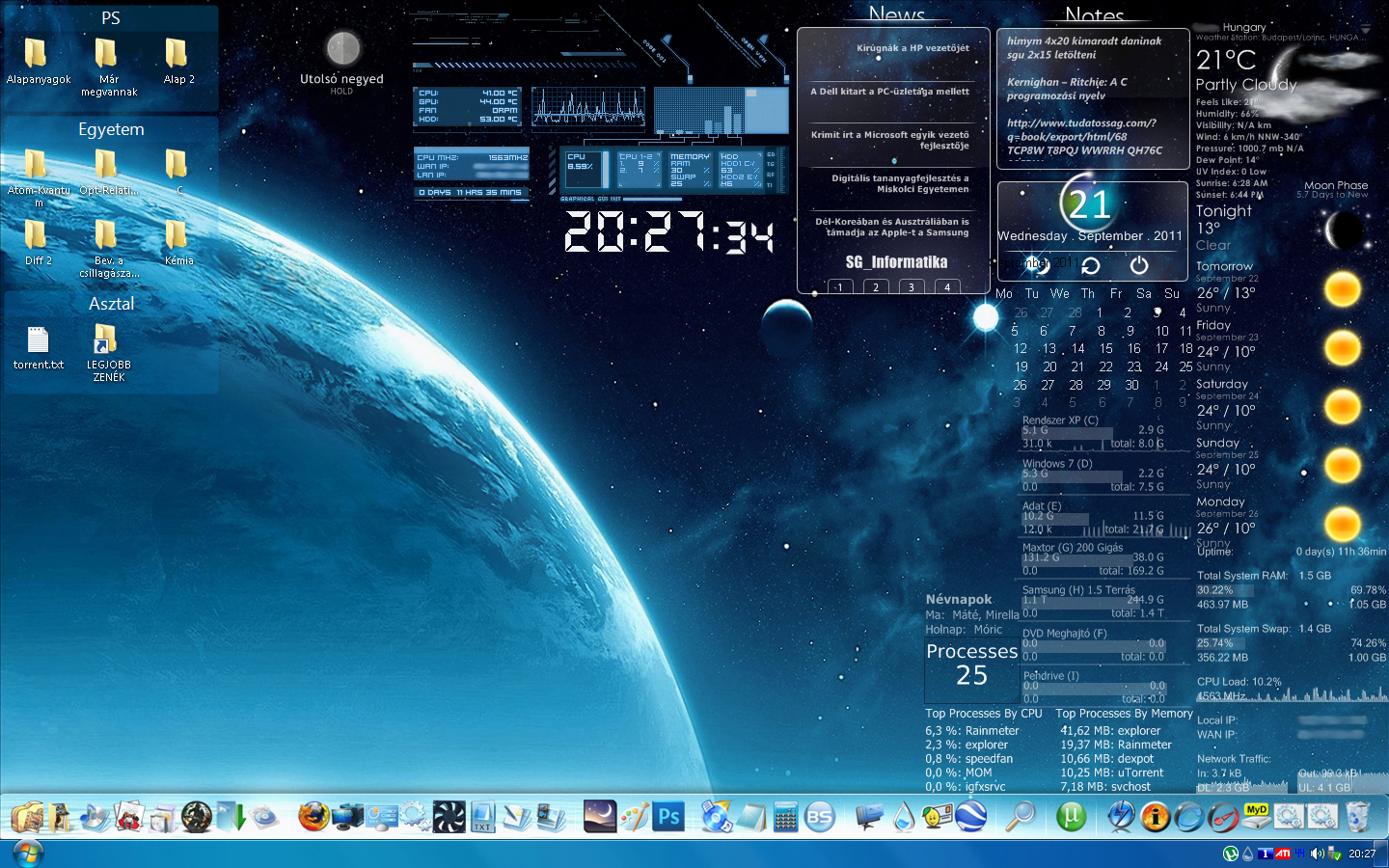This screenshot has height=868, width=1389.
Task: Switch to news page 2 tab
Action: pyautogui.click(x=876, y=286)
